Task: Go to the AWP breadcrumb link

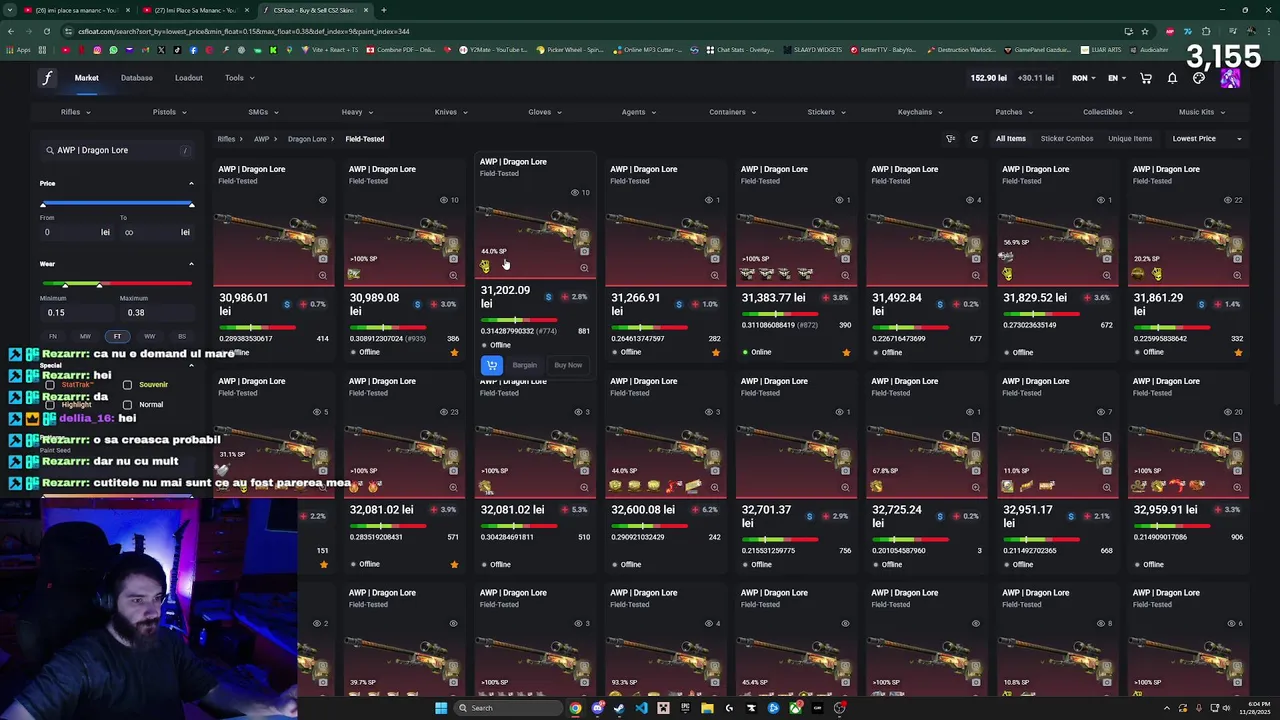Action: [261, 139]
